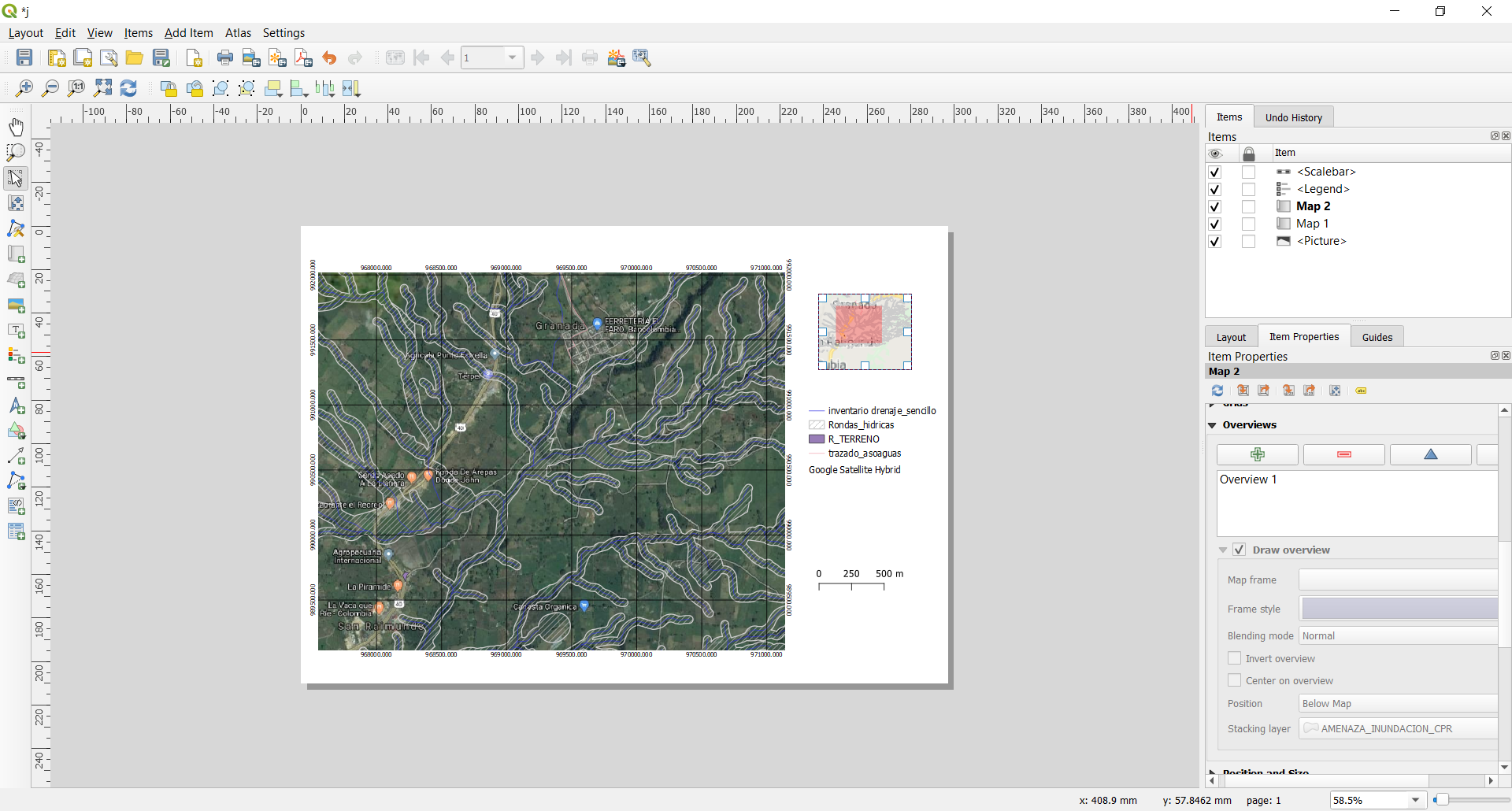This screenshot has width=1512, height=811.
Task: Uncheck the Draw overview checkbox
Action: 1239,550
